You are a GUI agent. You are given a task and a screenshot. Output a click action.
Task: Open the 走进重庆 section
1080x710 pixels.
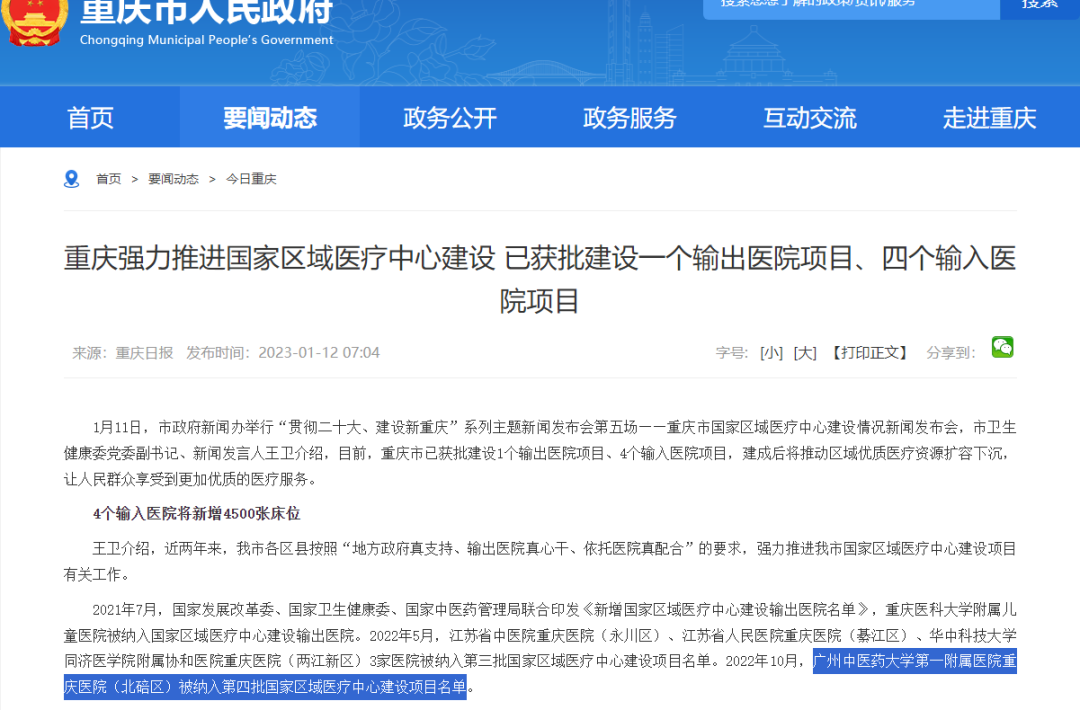coord(988,117)
